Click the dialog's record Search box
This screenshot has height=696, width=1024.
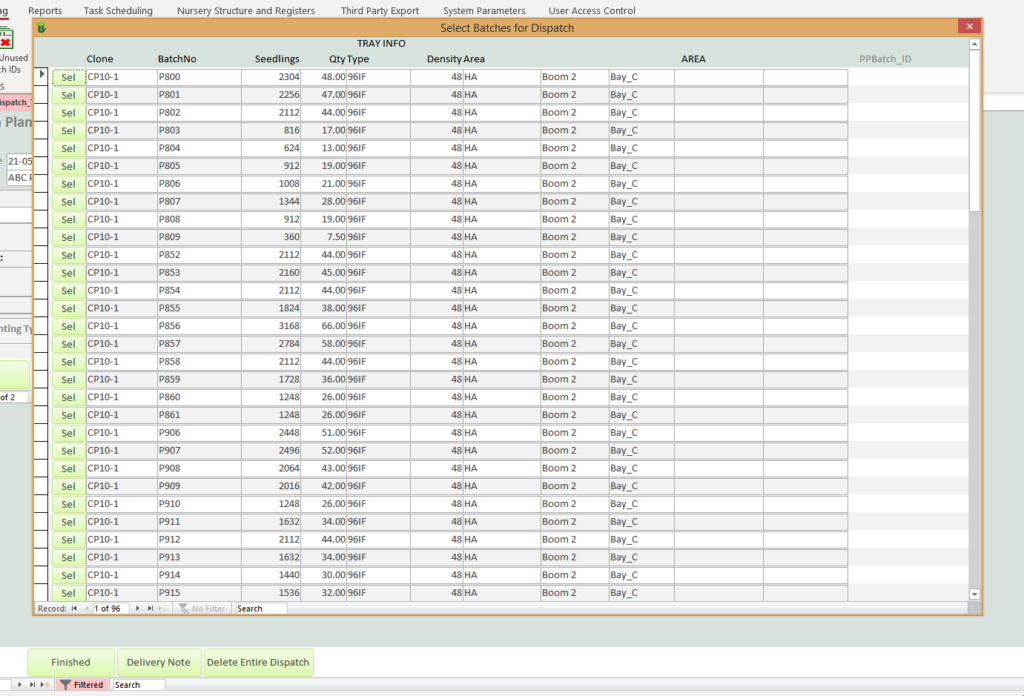click(x=260, y=608)
